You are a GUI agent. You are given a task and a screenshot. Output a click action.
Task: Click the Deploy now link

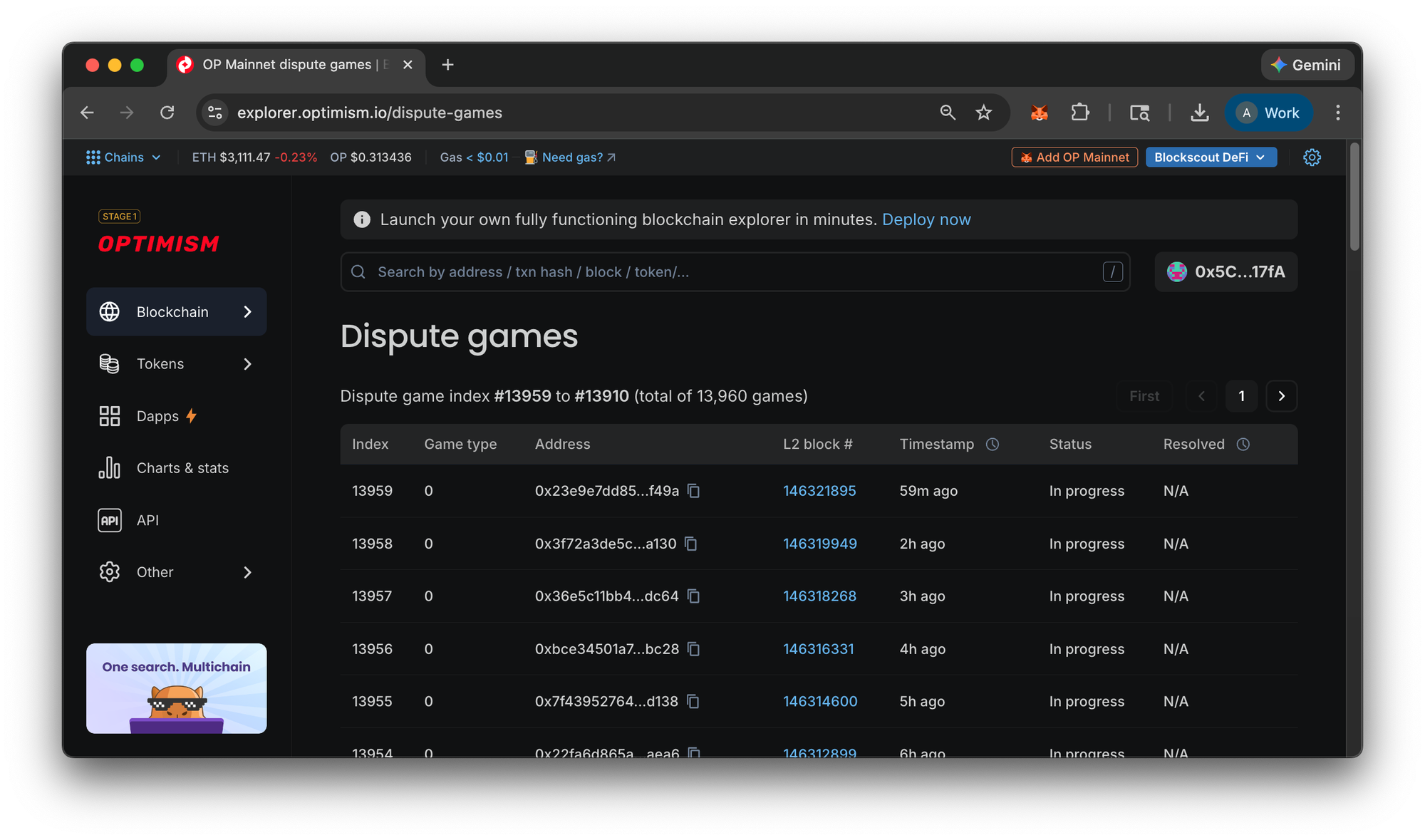point(926,219)
